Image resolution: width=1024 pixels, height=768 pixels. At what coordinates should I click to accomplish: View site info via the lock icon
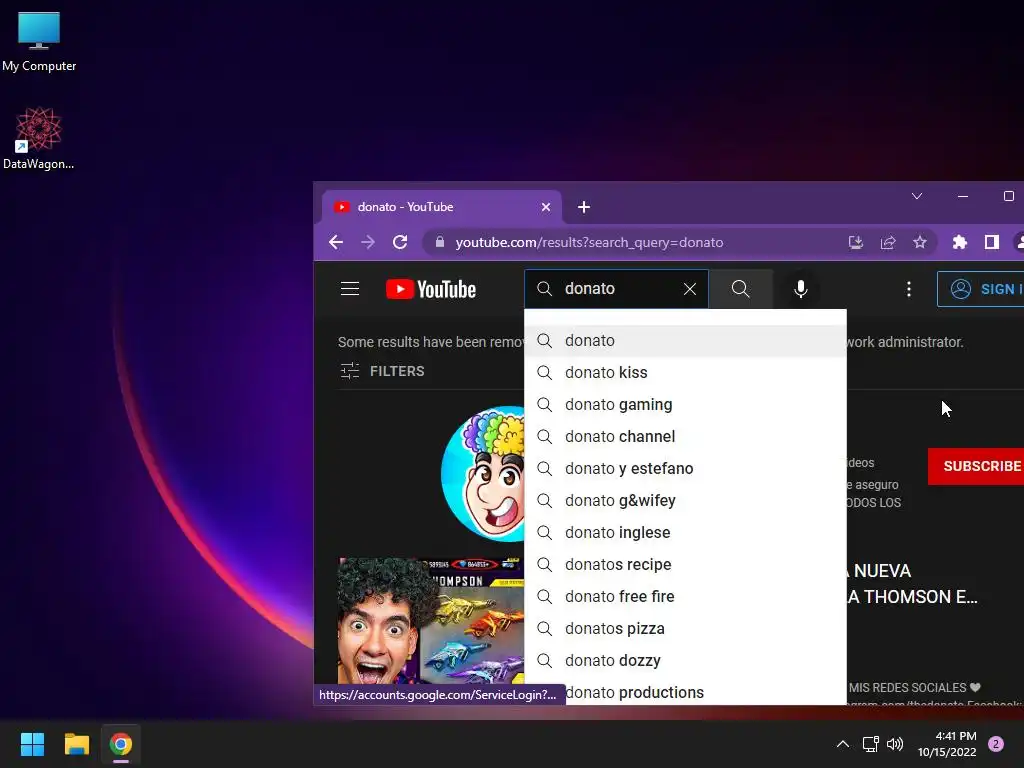[x=440, y=242]
